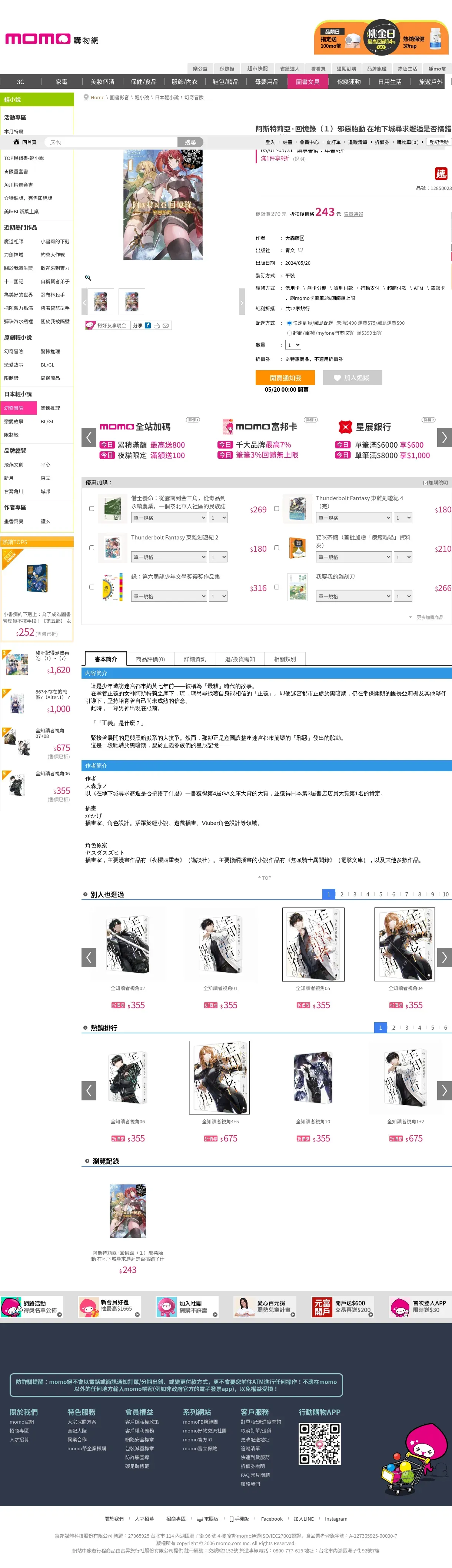Switch to the 退/換貨需知 tab
The height and width of the screenshot is (1568, 452).
tap(240, 659)
